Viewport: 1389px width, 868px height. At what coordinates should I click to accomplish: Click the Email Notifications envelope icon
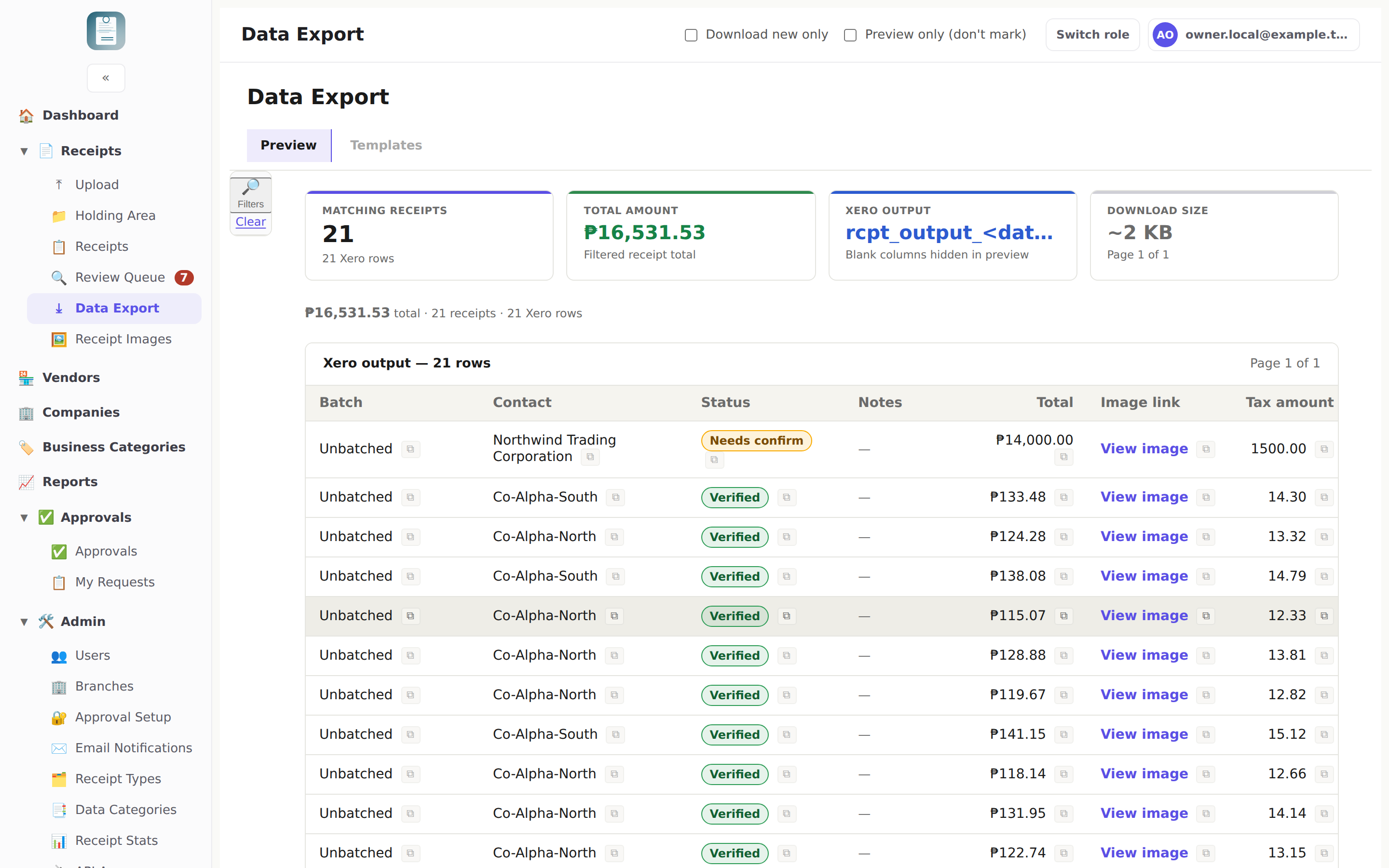coord(58,748)
